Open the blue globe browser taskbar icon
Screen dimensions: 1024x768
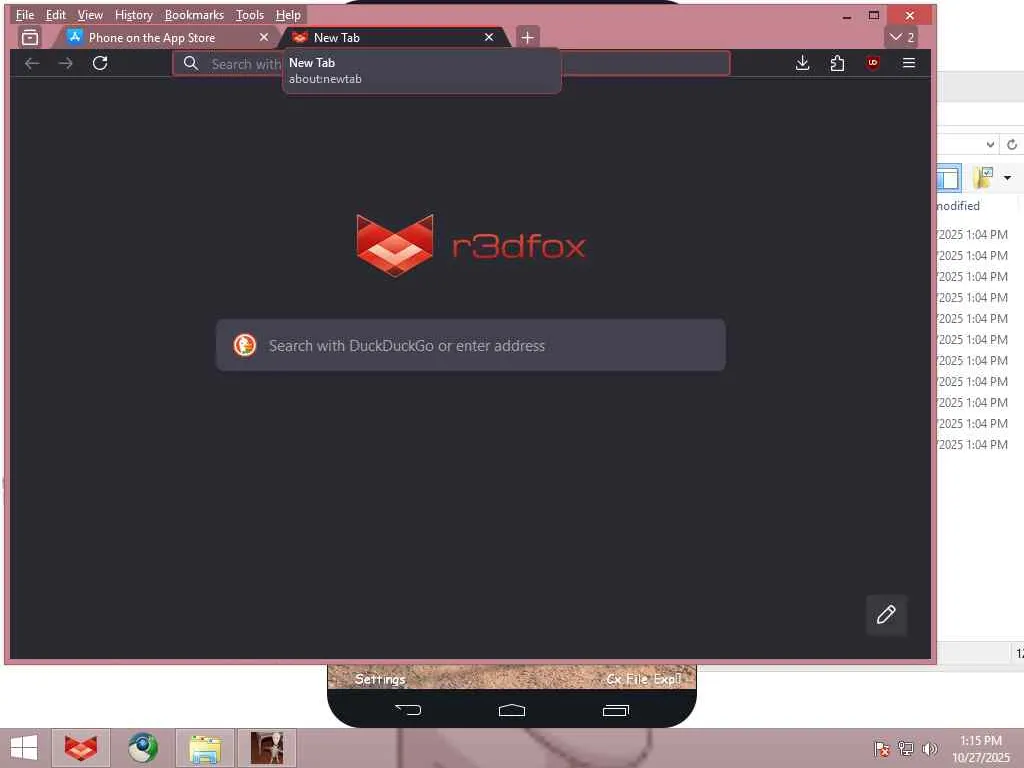click(x=142, y=748)
